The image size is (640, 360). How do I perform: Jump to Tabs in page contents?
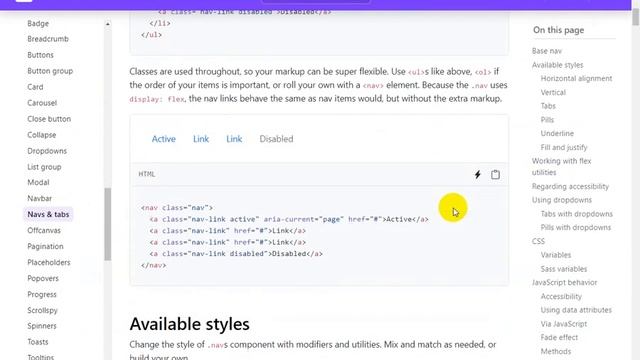tap(548, 106)
